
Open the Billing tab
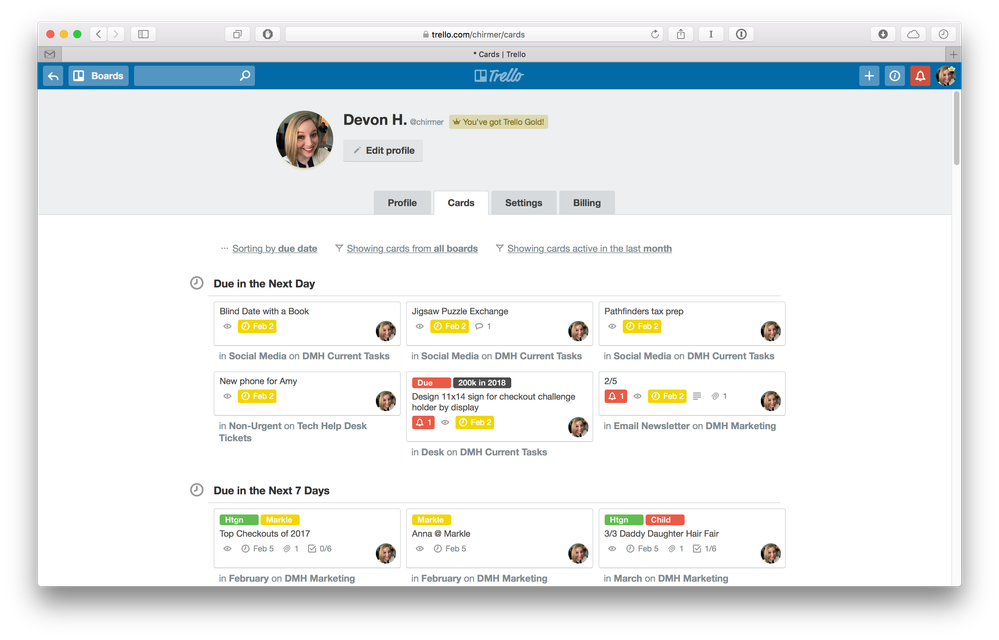(x=586, y=203)
